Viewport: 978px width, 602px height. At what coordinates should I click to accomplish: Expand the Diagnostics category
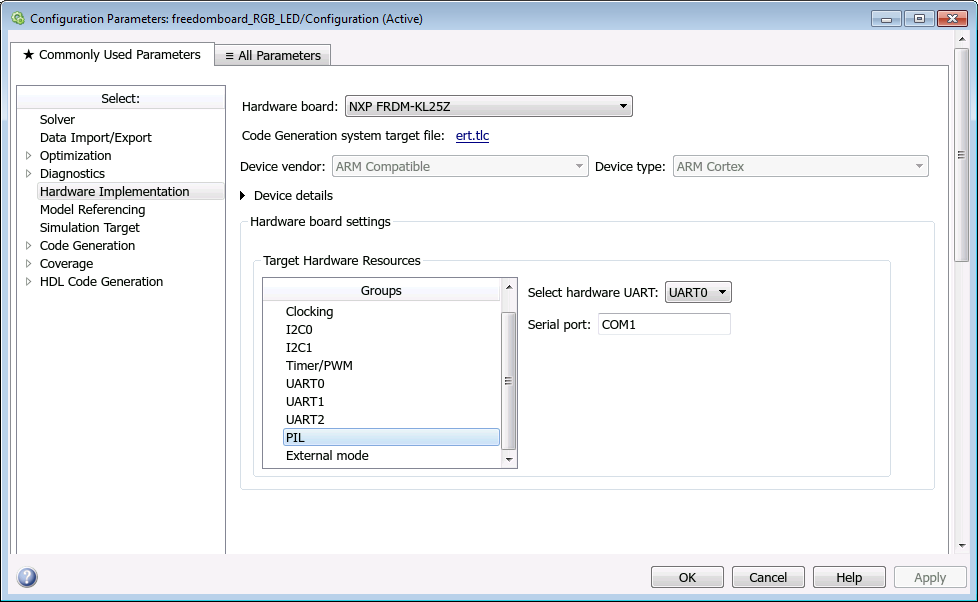pos(28,173)
